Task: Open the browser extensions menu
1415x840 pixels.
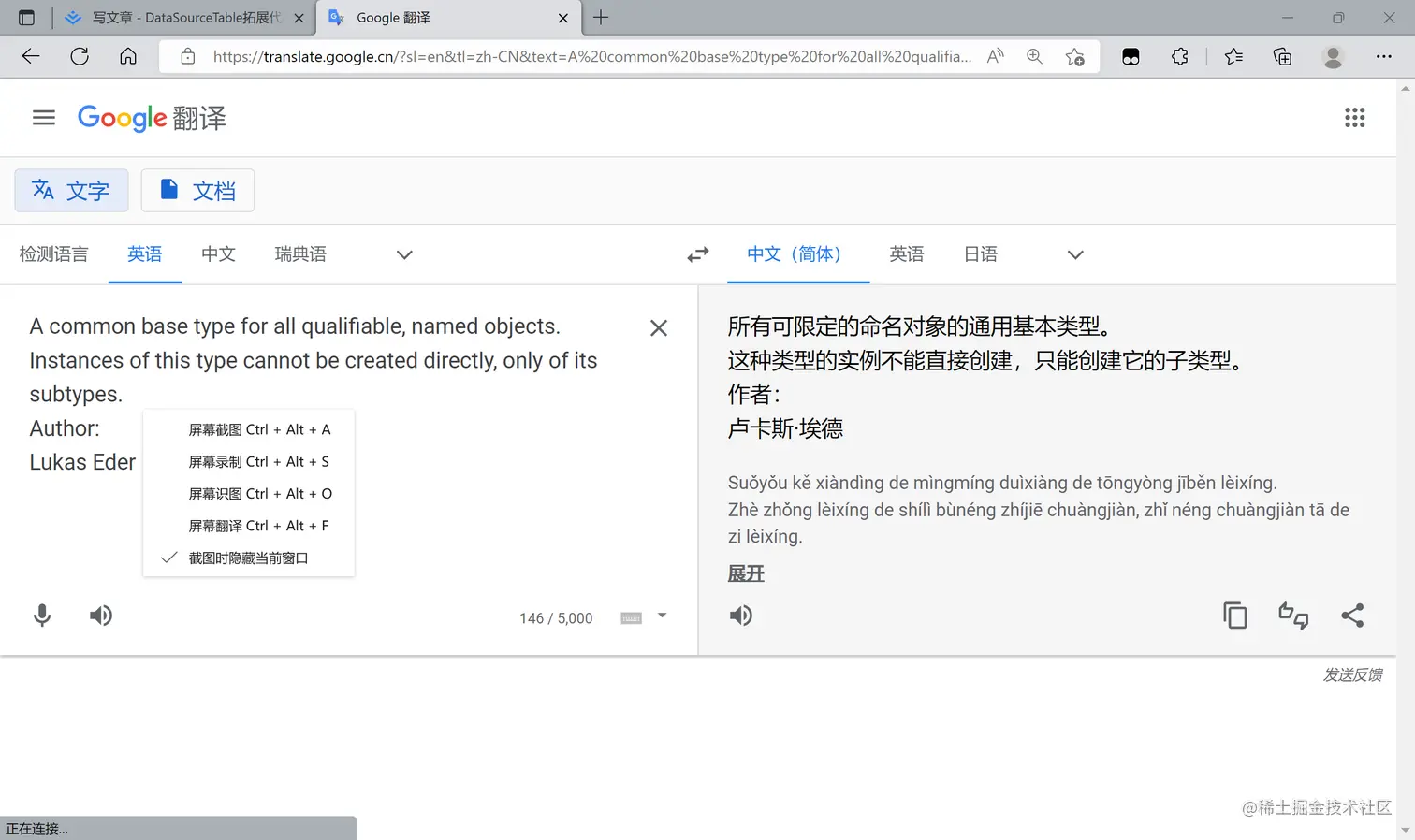Action: 1180,56
